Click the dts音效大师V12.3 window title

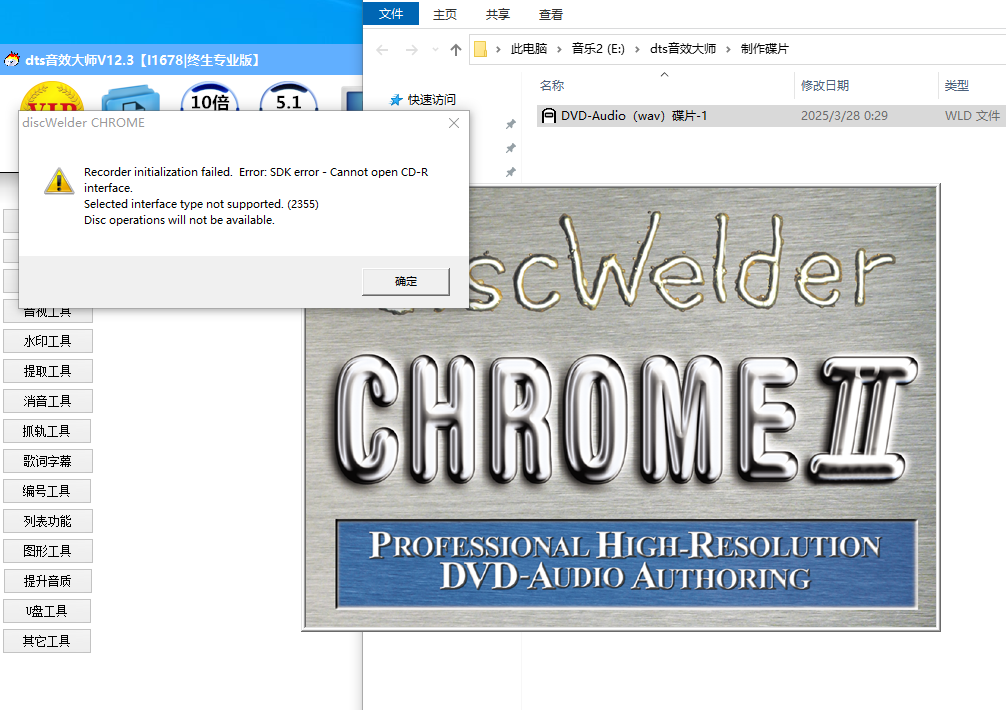click(142, 60)
